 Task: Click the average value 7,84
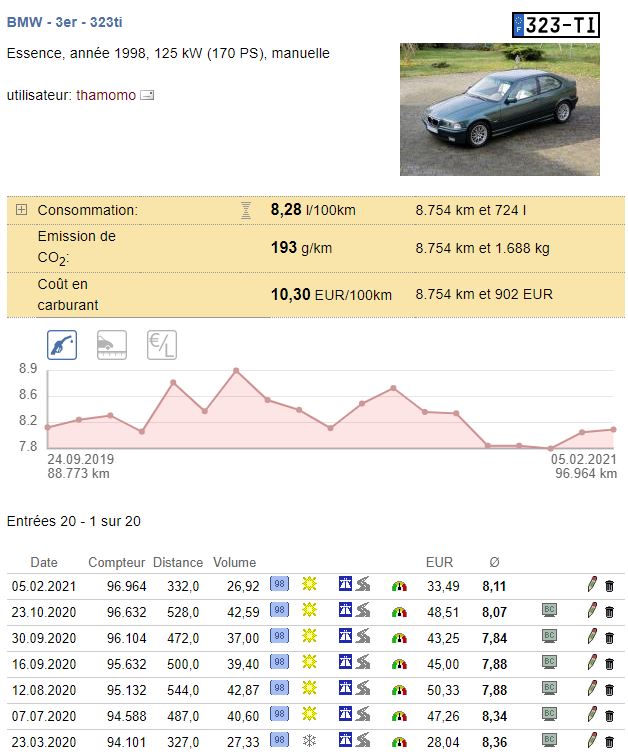[x=494, y=638]
